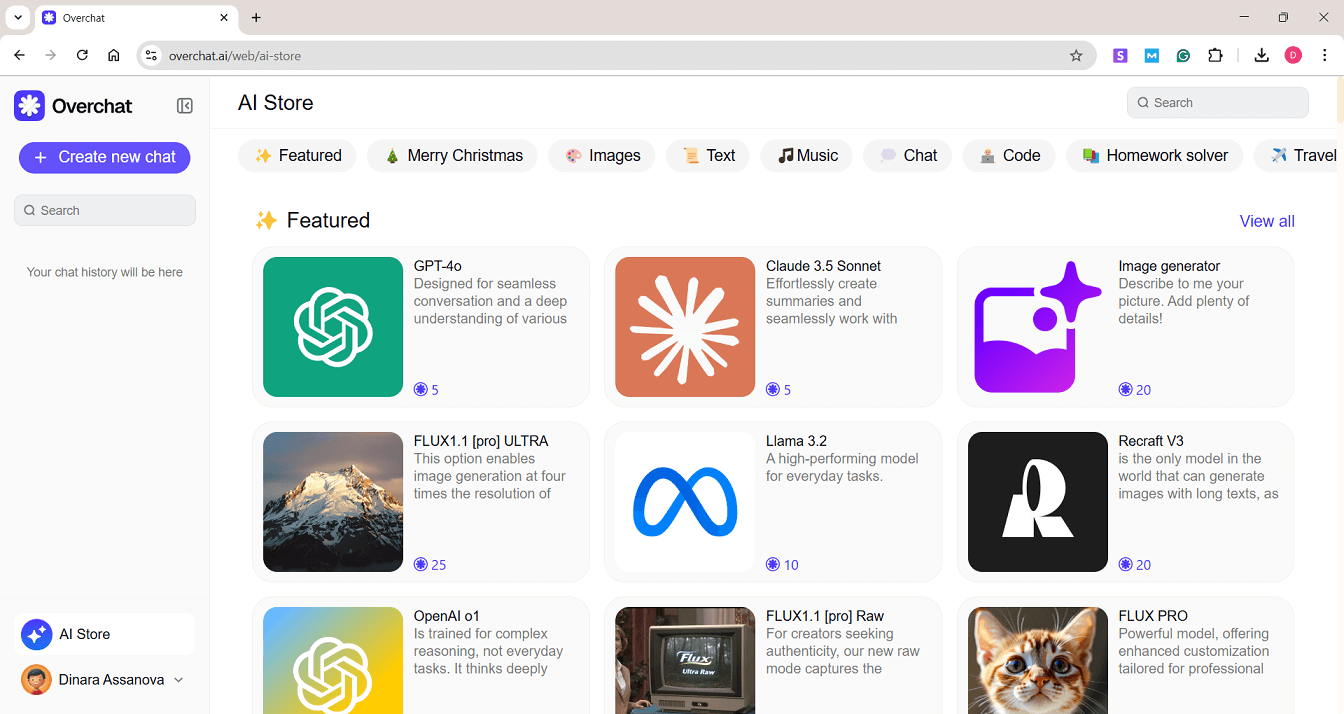Expand the new tab options with down arrow
The image size is (1344, 714).
[x=17, y=17]
